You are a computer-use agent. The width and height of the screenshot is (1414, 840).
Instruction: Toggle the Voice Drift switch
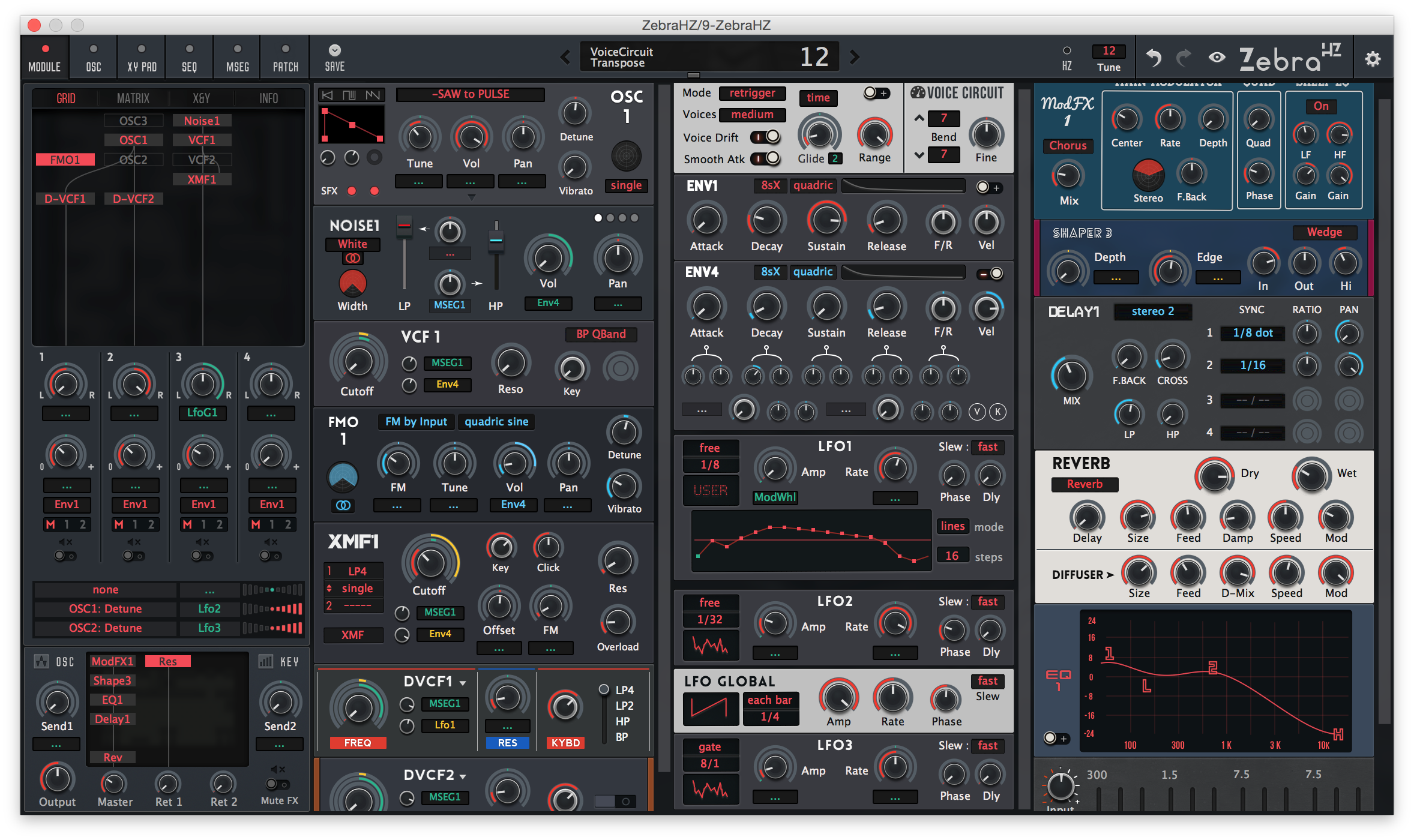click(x=765, y=137)
